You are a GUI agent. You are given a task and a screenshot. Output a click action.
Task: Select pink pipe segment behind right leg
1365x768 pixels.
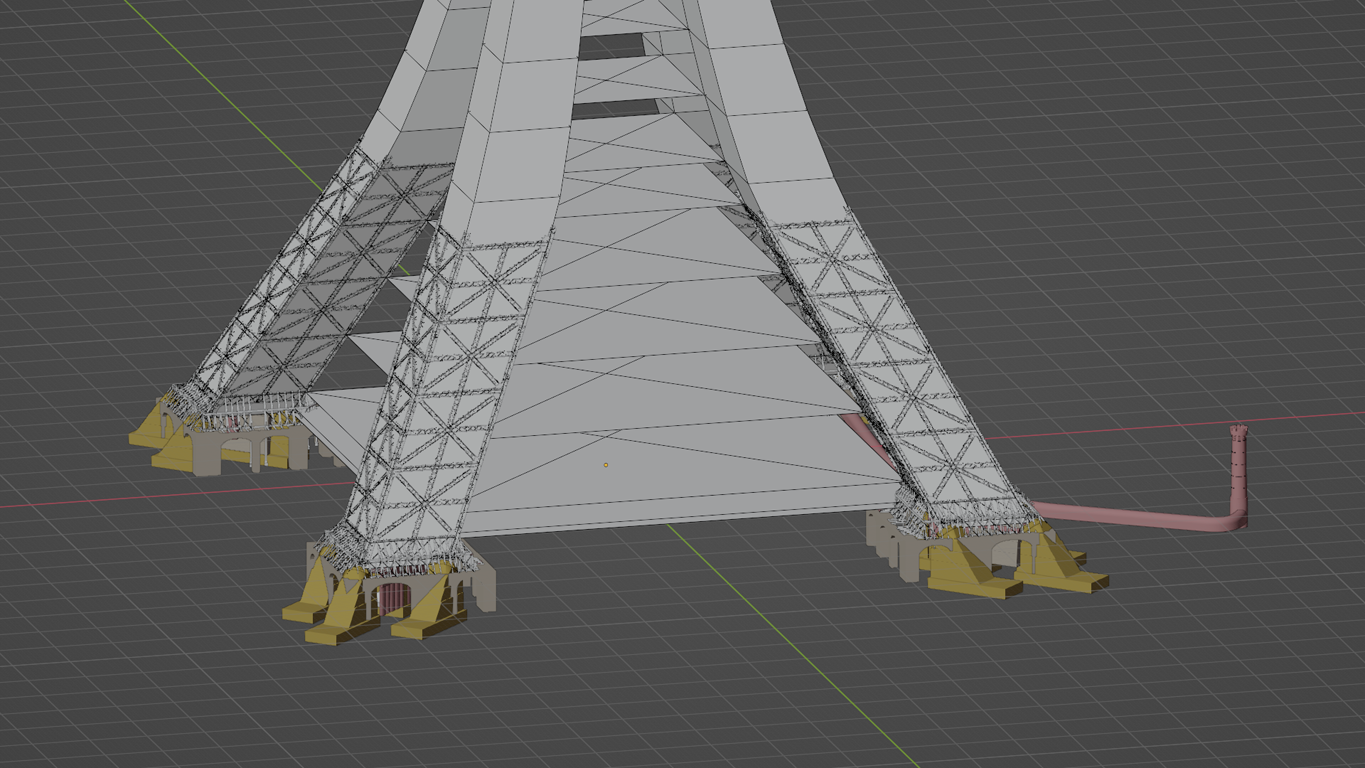(856, 430)
